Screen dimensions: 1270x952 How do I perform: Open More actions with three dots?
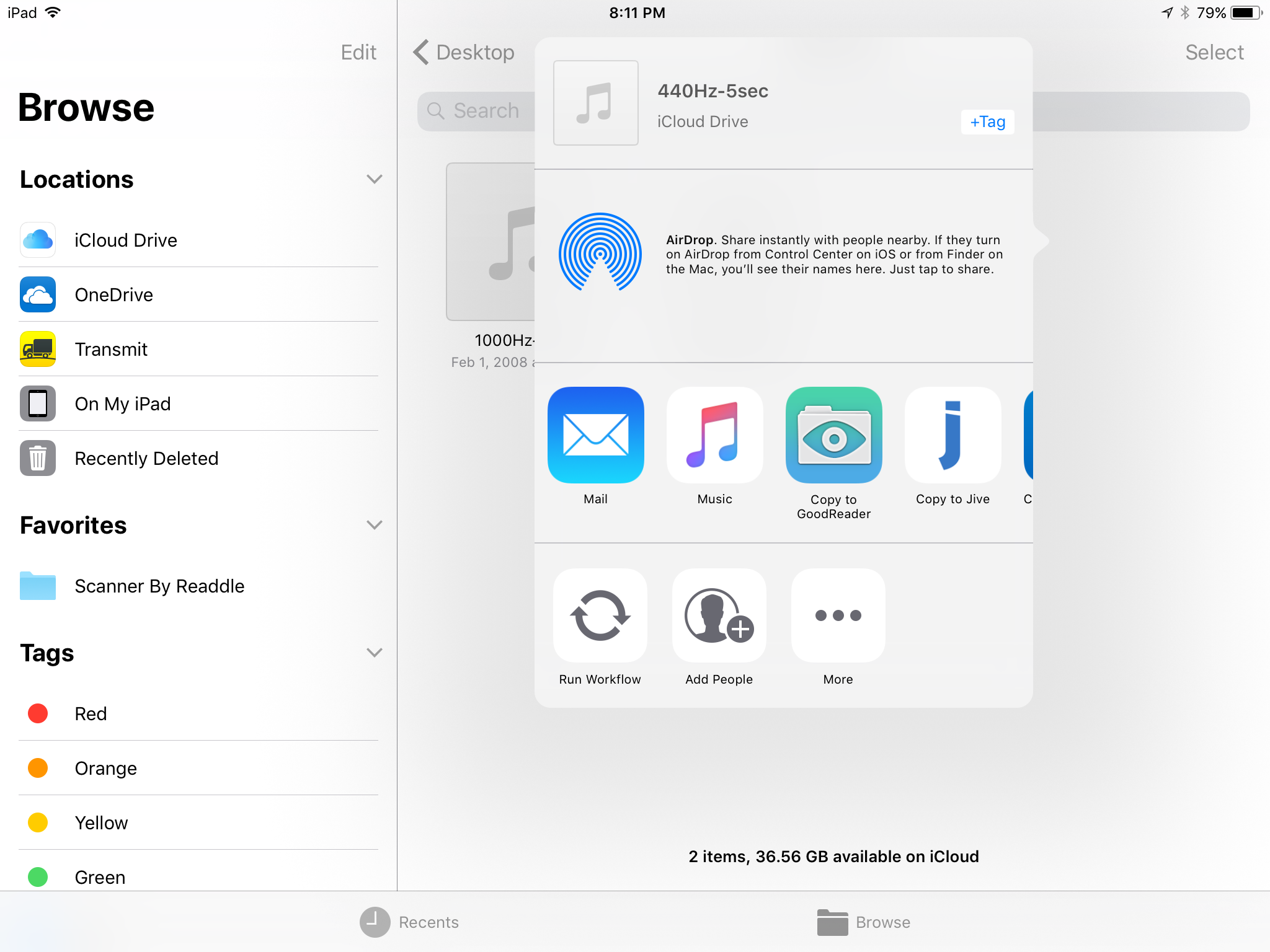coord(838,615)
